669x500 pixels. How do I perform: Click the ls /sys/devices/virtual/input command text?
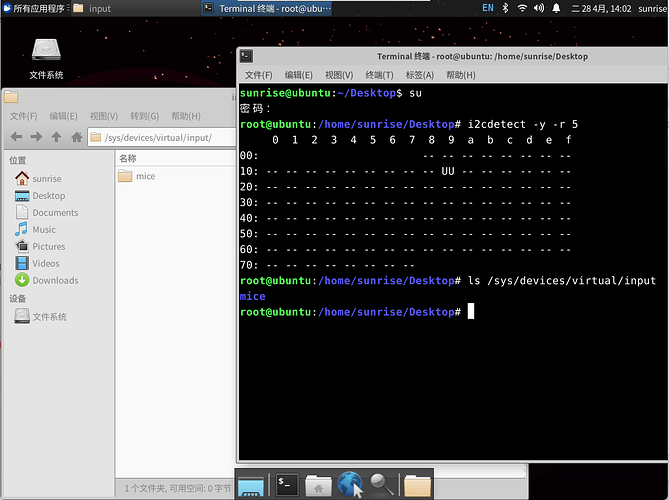561,281
